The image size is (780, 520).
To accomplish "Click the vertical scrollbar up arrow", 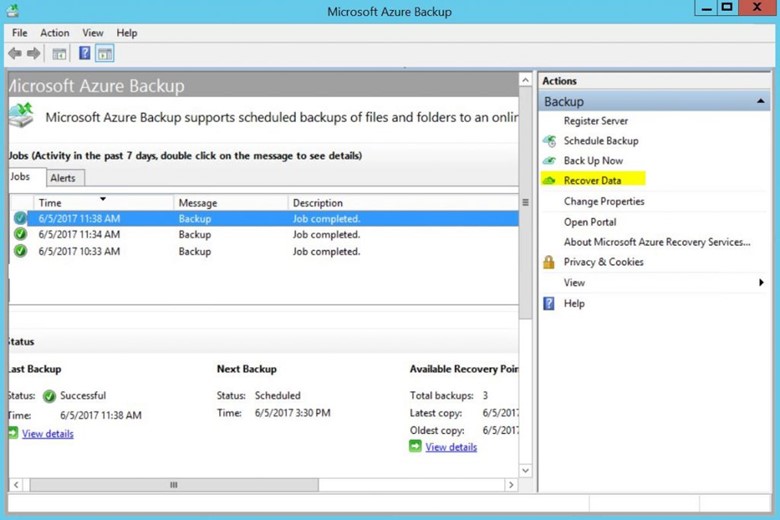I will [x=525, y=80].
